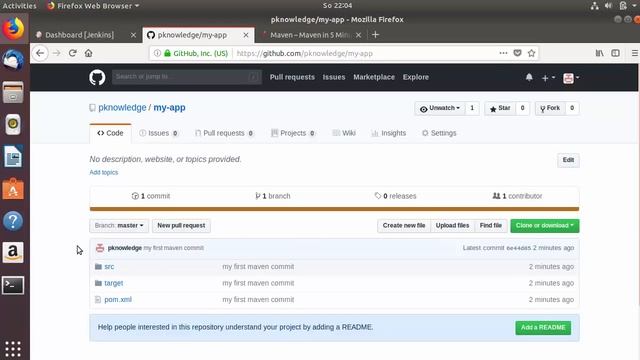This screenshot has height=360, width=640.
Task: Open Branch: master dropdown
Action: pos(119,225)
